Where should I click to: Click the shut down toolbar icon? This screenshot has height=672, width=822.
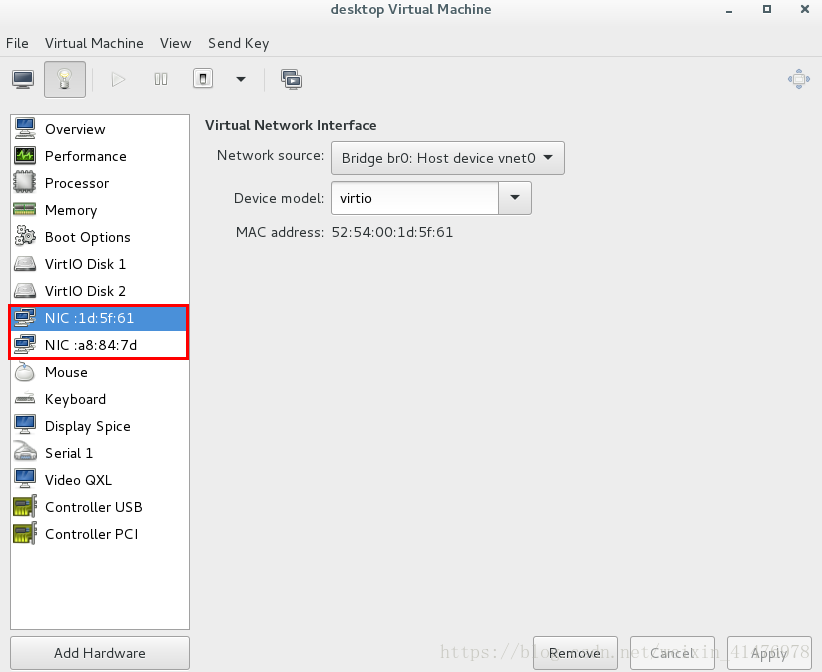[203, 79]
